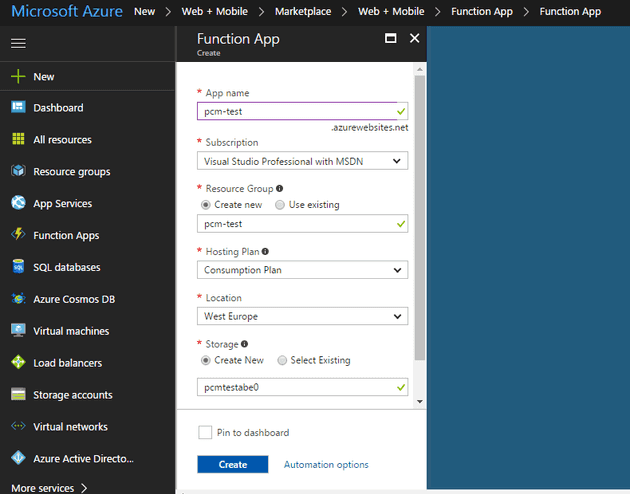Check the Pin to dashboard checkbox
Image resolution: width=630 pixels, height=494 pixels.
coord(205,433)
